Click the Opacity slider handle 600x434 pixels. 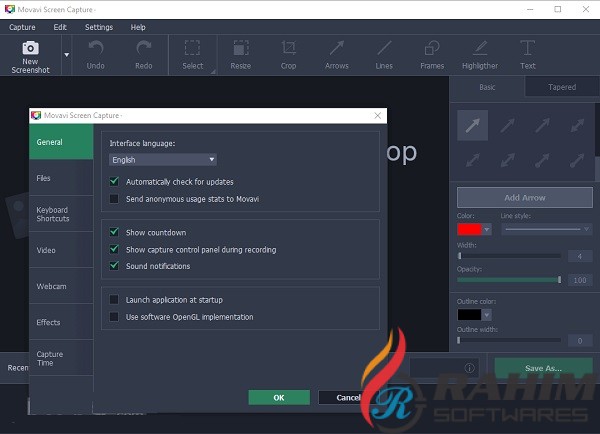click(559, 280)
